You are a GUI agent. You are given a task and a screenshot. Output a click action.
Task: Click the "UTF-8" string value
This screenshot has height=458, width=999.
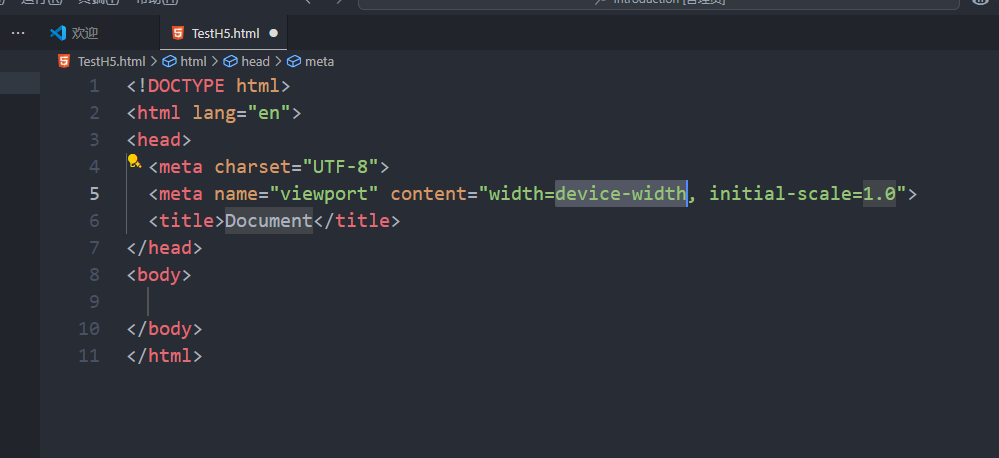point(340,167)
